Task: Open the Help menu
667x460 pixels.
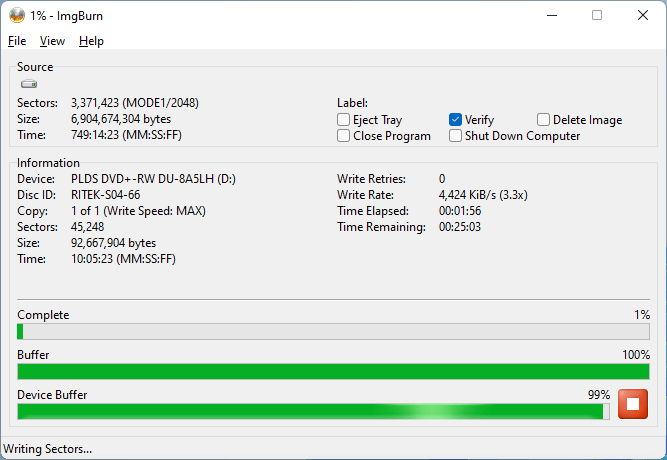Action: (x=91, y=41)
